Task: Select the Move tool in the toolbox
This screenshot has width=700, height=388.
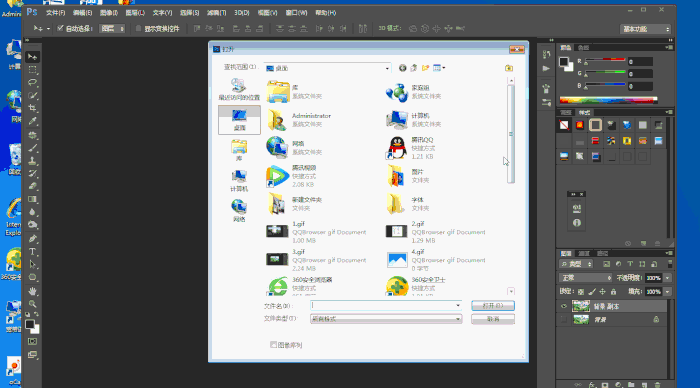Action: click(32, 57)
